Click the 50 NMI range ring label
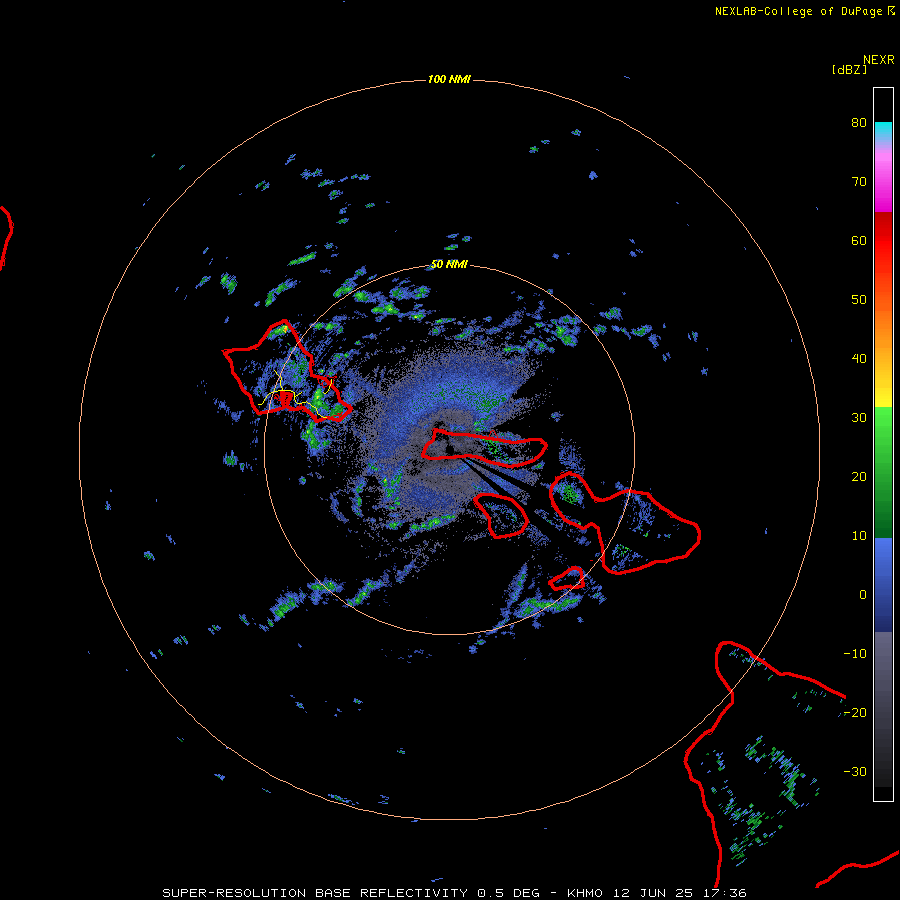The width and height of the screenshot is (900, 900). pos(449,265)
